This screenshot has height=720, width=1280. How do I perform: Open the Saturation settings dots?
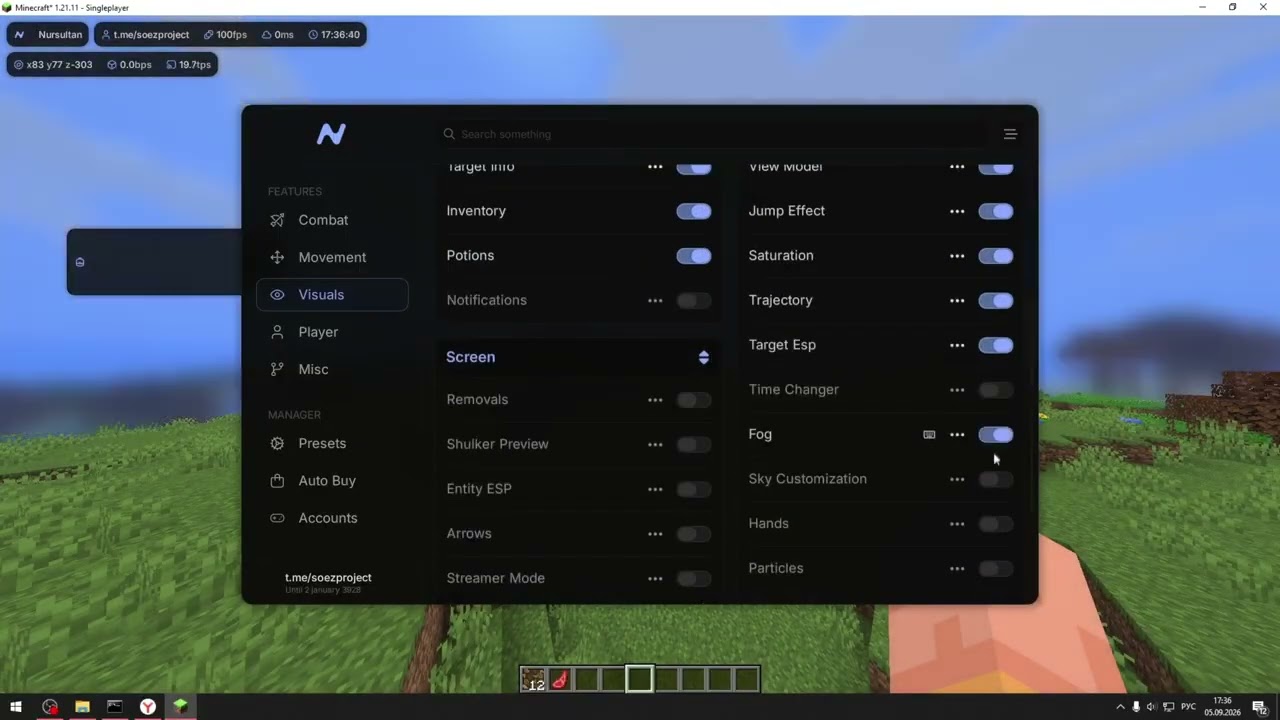tap(957, 256)
